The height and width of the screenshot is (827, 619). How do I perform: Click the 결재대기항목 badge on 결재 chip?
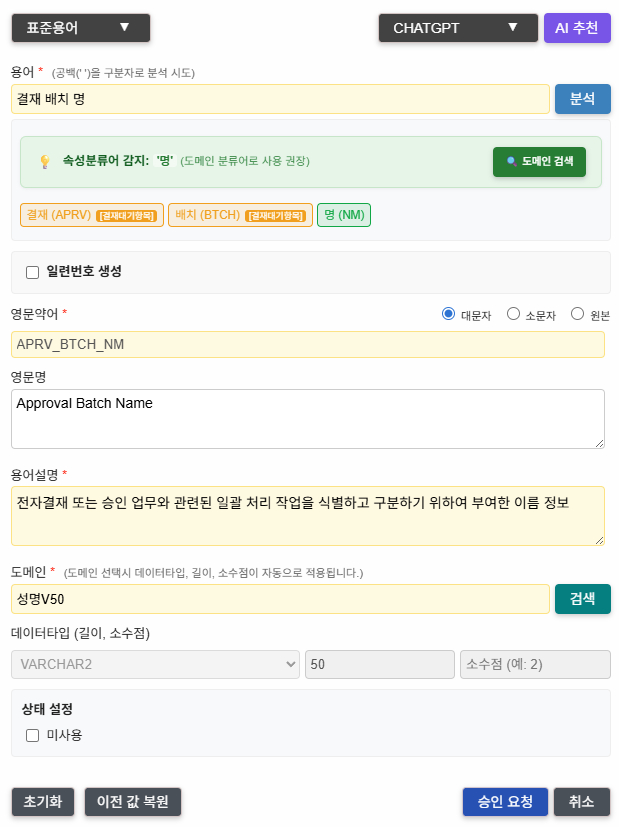pos(127,216)
